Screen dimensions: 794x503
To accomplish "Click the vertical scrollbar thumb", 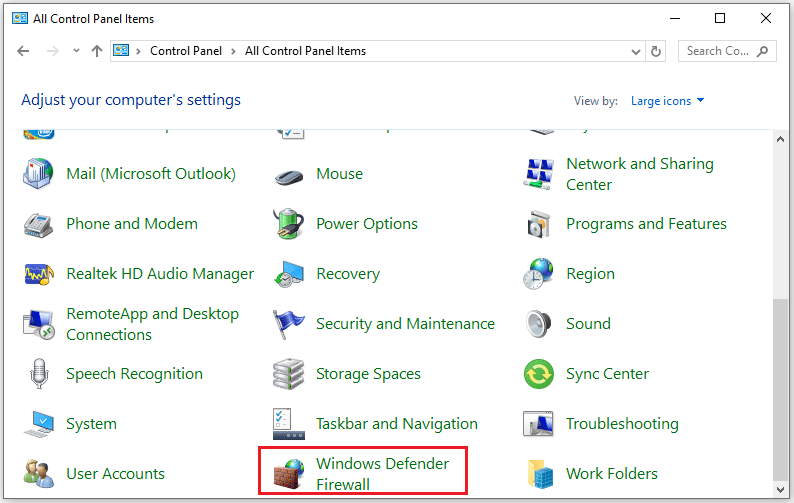I will [780, 389].
